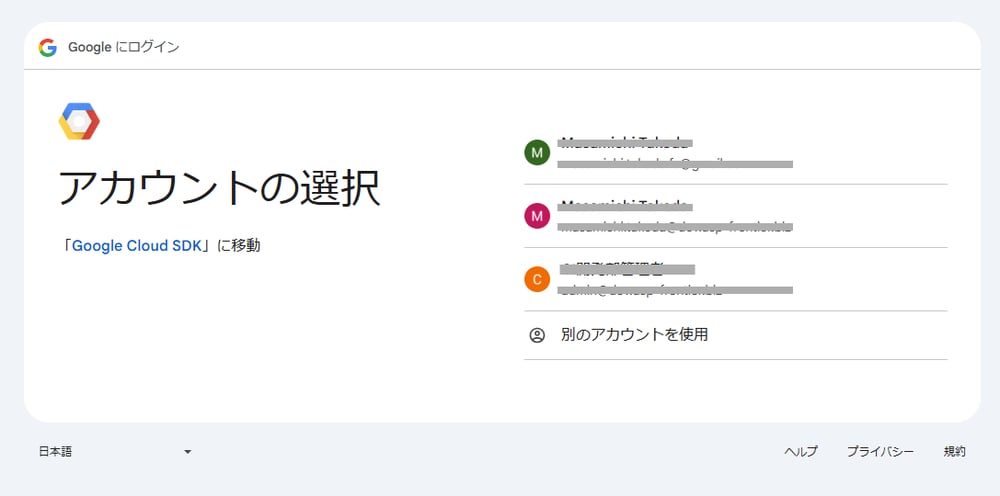Select the orange C avatar account

coord(735,279)
